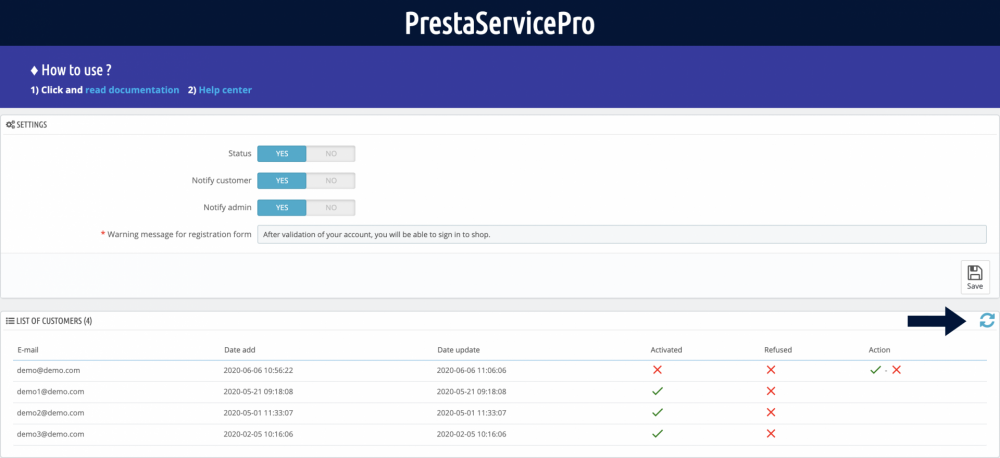Screen dimensions: 1000x458
Task: Click Activated checkmark for demo1@demo.com
Action: coord(657,391)
